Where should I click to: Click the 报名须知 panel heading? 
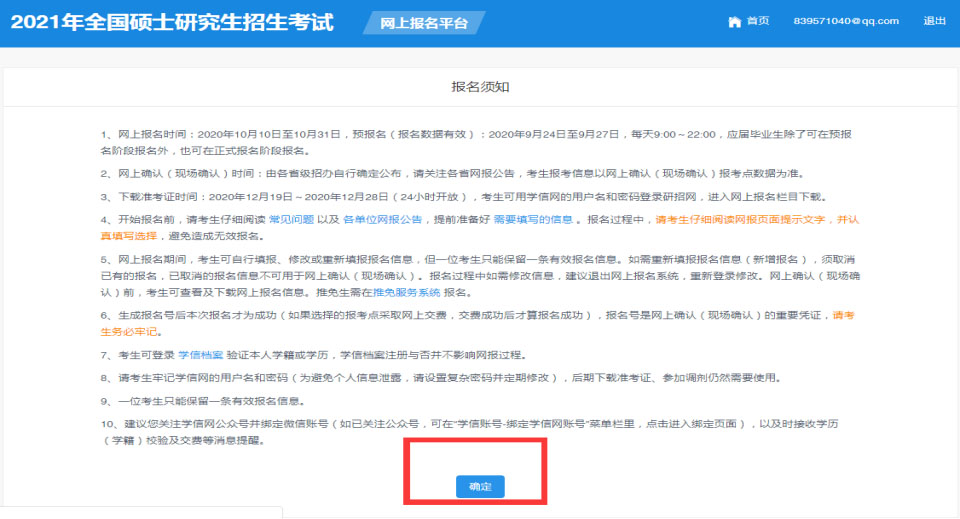[481, 87]
